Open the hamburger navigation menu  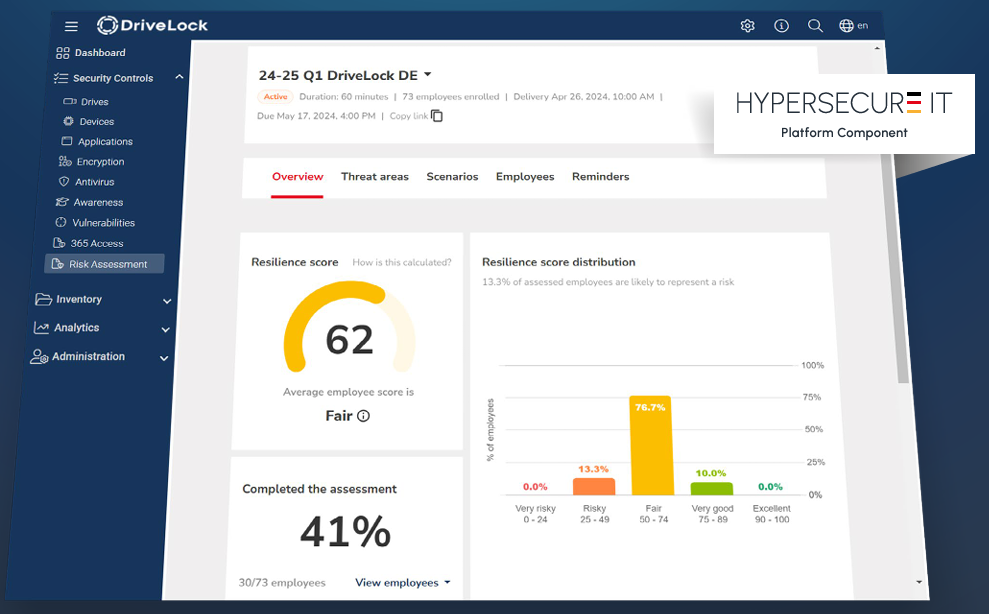coord(71,27)
